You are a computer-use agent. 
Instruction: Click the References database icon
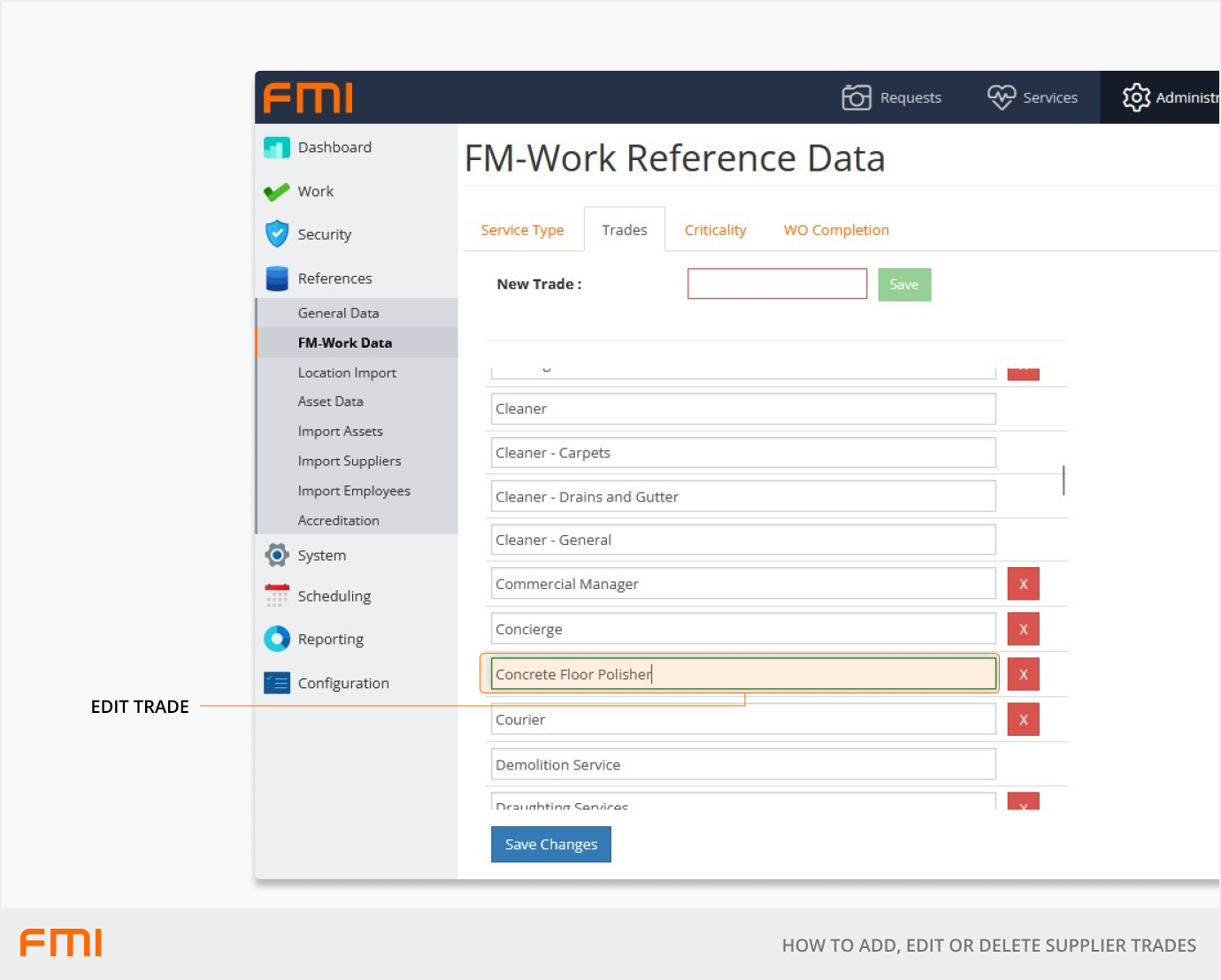[277, 279]
